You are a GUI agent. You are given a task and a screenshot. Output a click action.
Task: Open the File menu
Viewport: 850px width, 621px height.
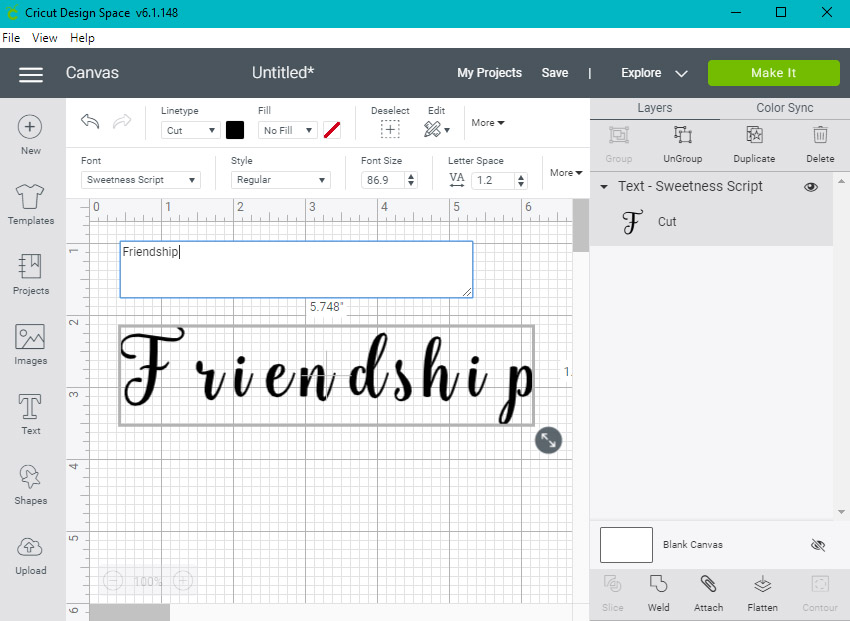pyautogui.click(x=11, y=38)
